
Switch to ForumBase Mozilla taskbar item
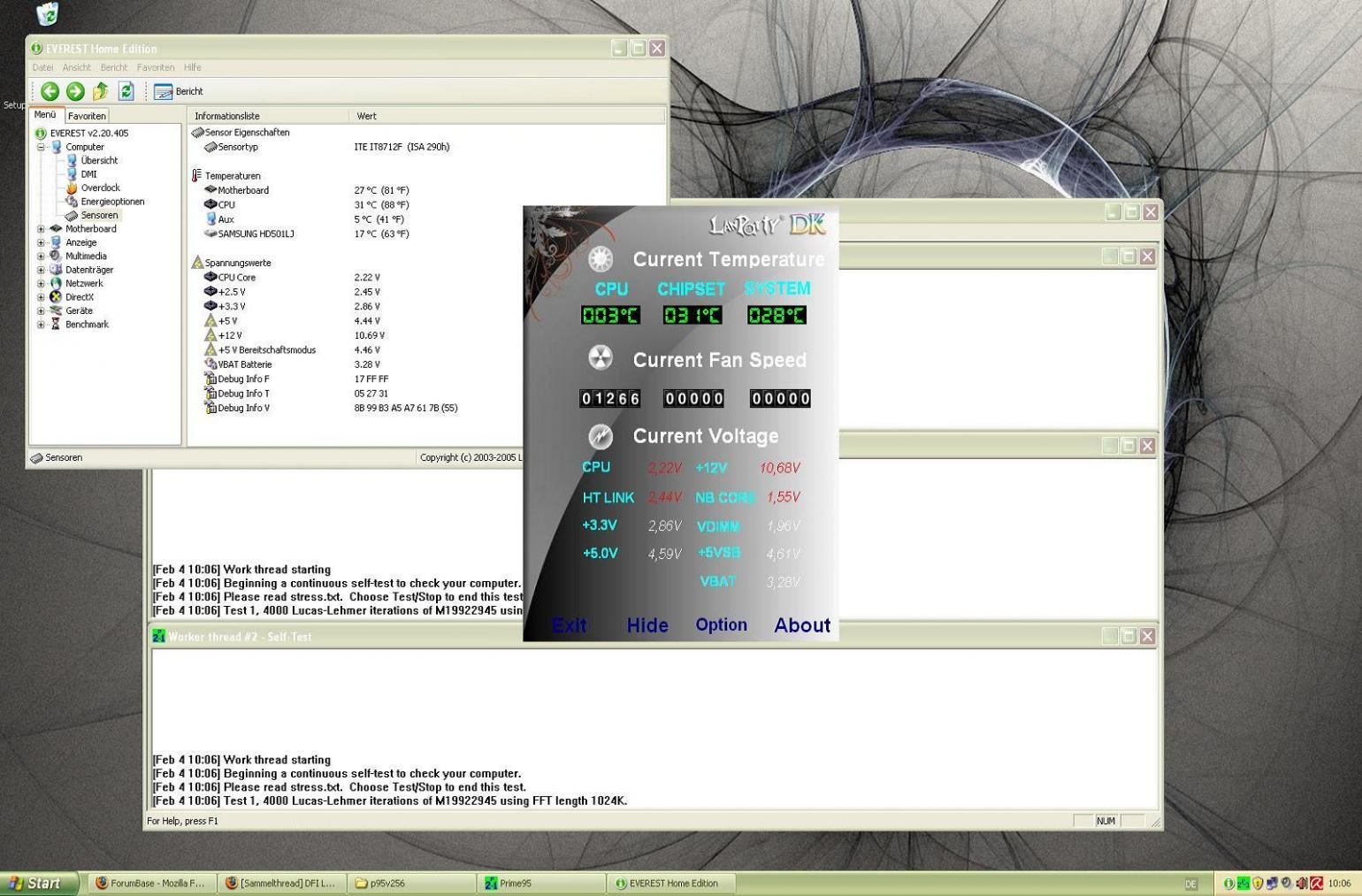coord(152,883)
